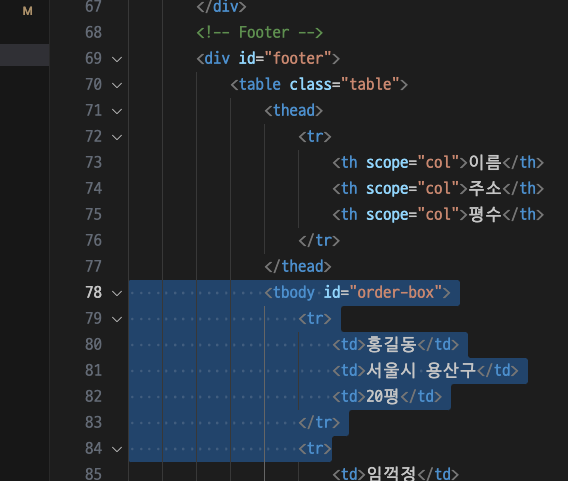Click the "table" class value
Image resolution: width=568 pixels, height=481 pixels.
click(x=370, y=84)
